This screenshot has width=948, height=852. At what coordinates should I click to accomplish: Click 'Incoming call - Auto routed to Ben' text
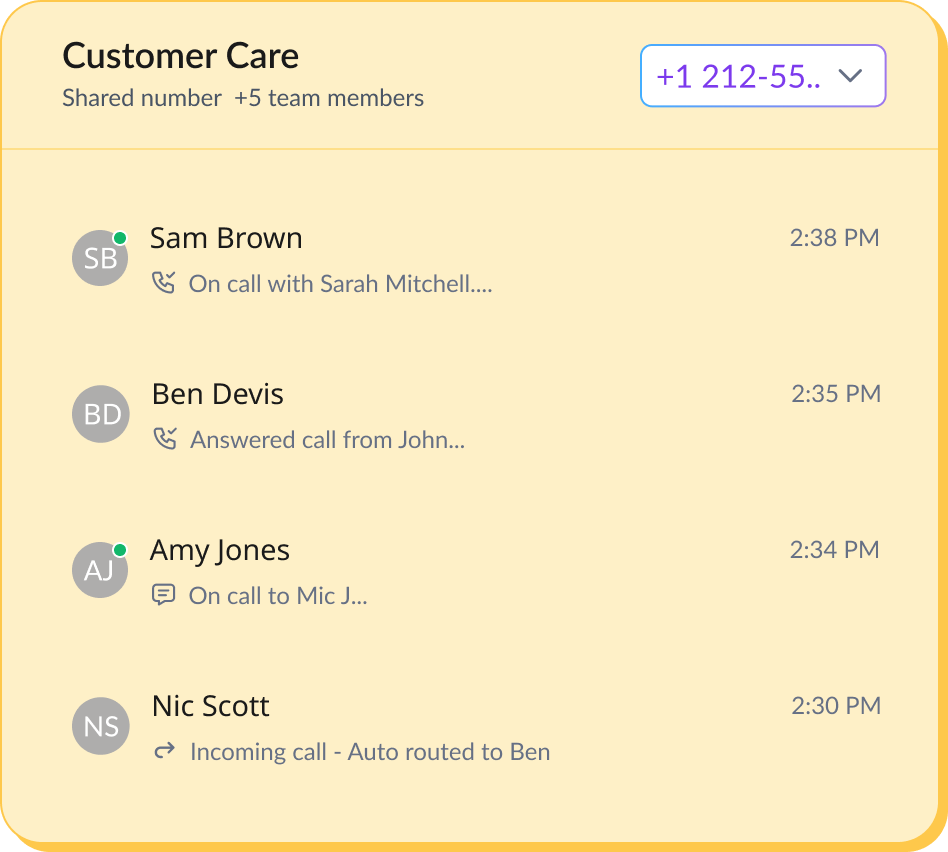[370, 752]
